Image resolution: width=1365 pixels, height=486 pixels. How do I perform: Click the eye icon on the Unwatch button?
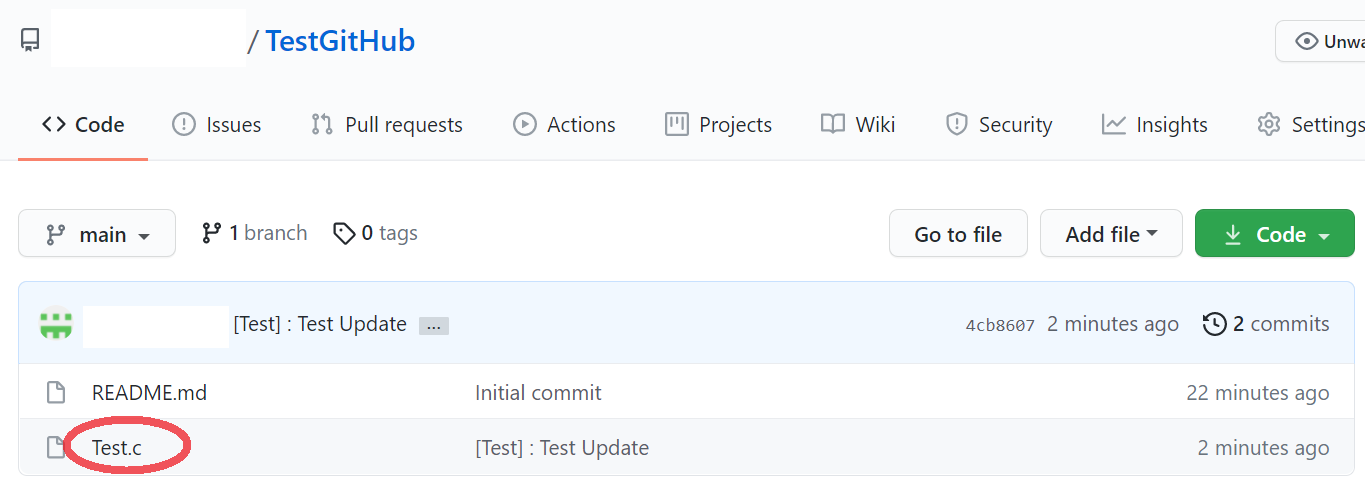tap(1306, 42)
